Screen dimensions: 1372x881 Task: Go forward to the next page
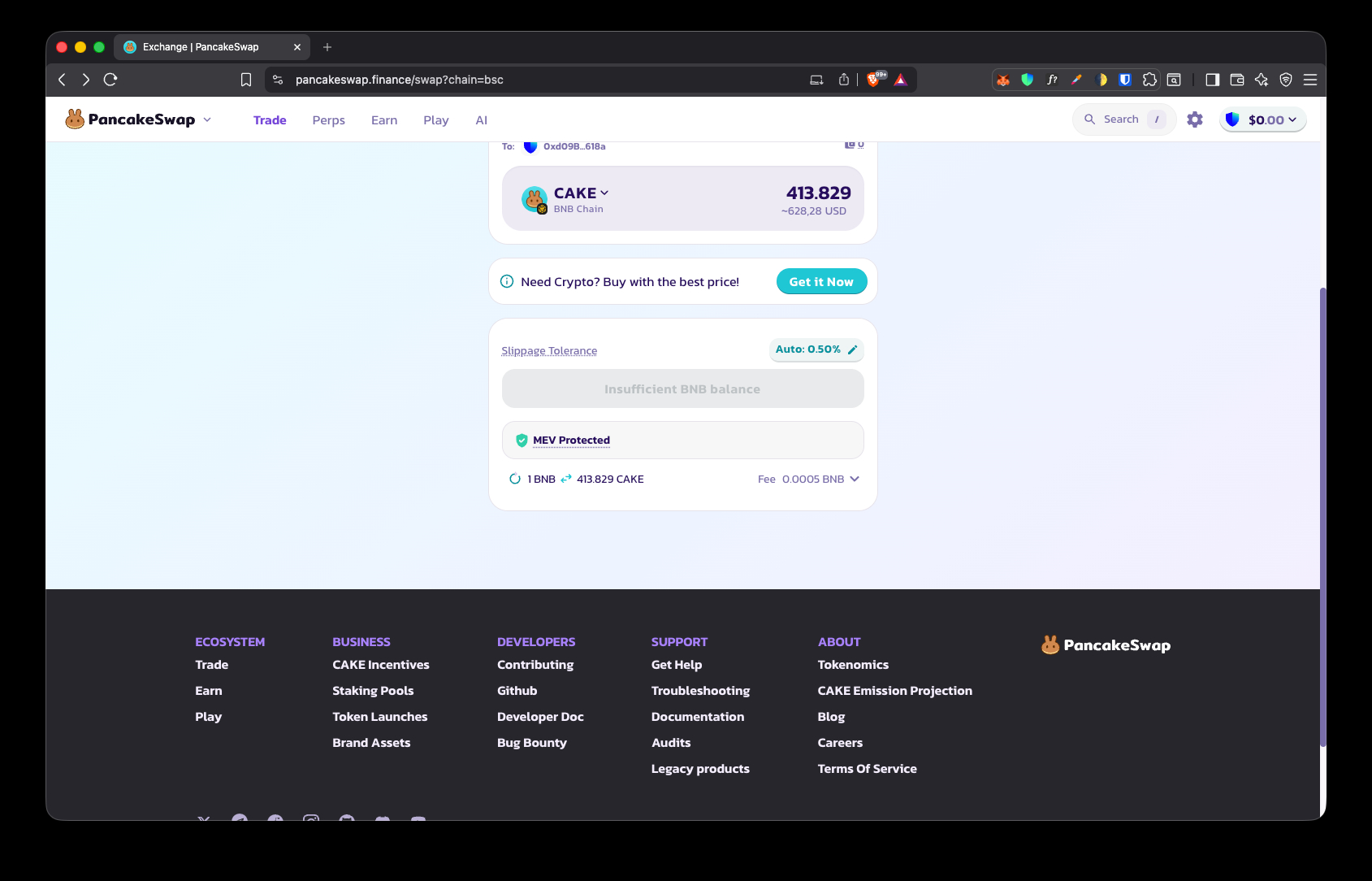(x=85, y=80)
